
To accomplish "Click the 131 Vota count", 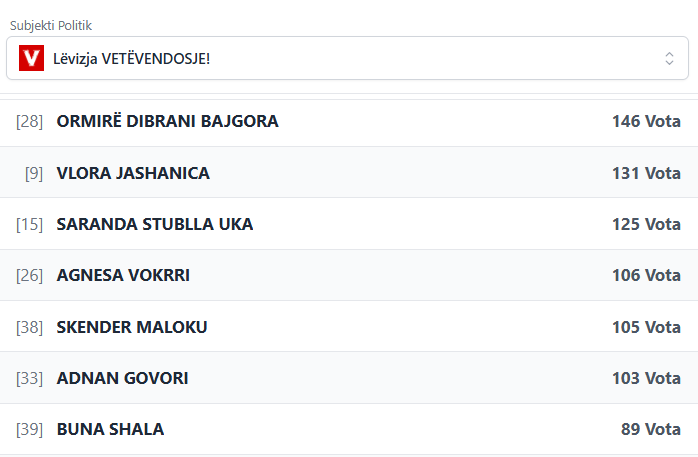I will pyautogui.click(x=646, y=173).
